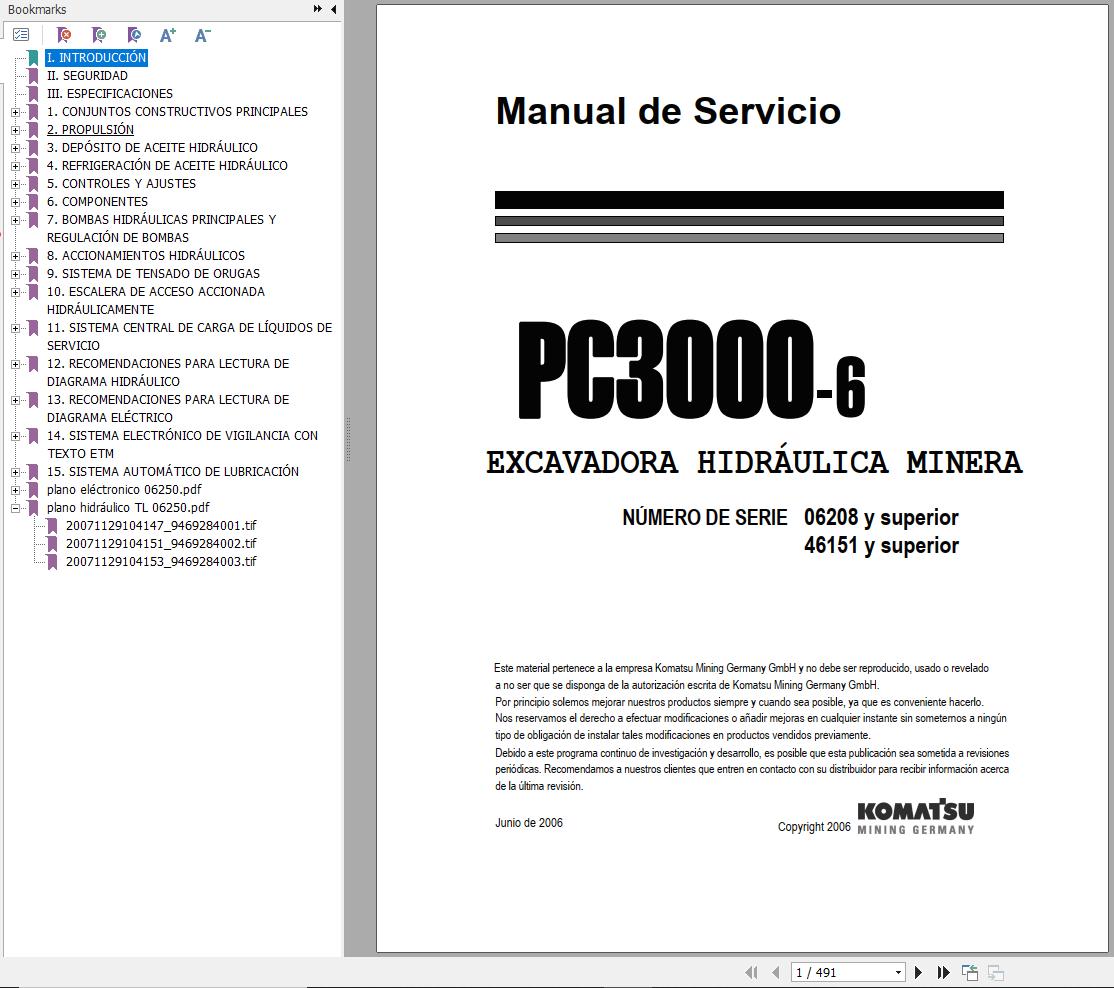Open 1. CONJUNTOS CONSTRUCTIVOS PRINCIPALES bookmark
This screenshot has height=988, width=1114.
tap(177, 112)
